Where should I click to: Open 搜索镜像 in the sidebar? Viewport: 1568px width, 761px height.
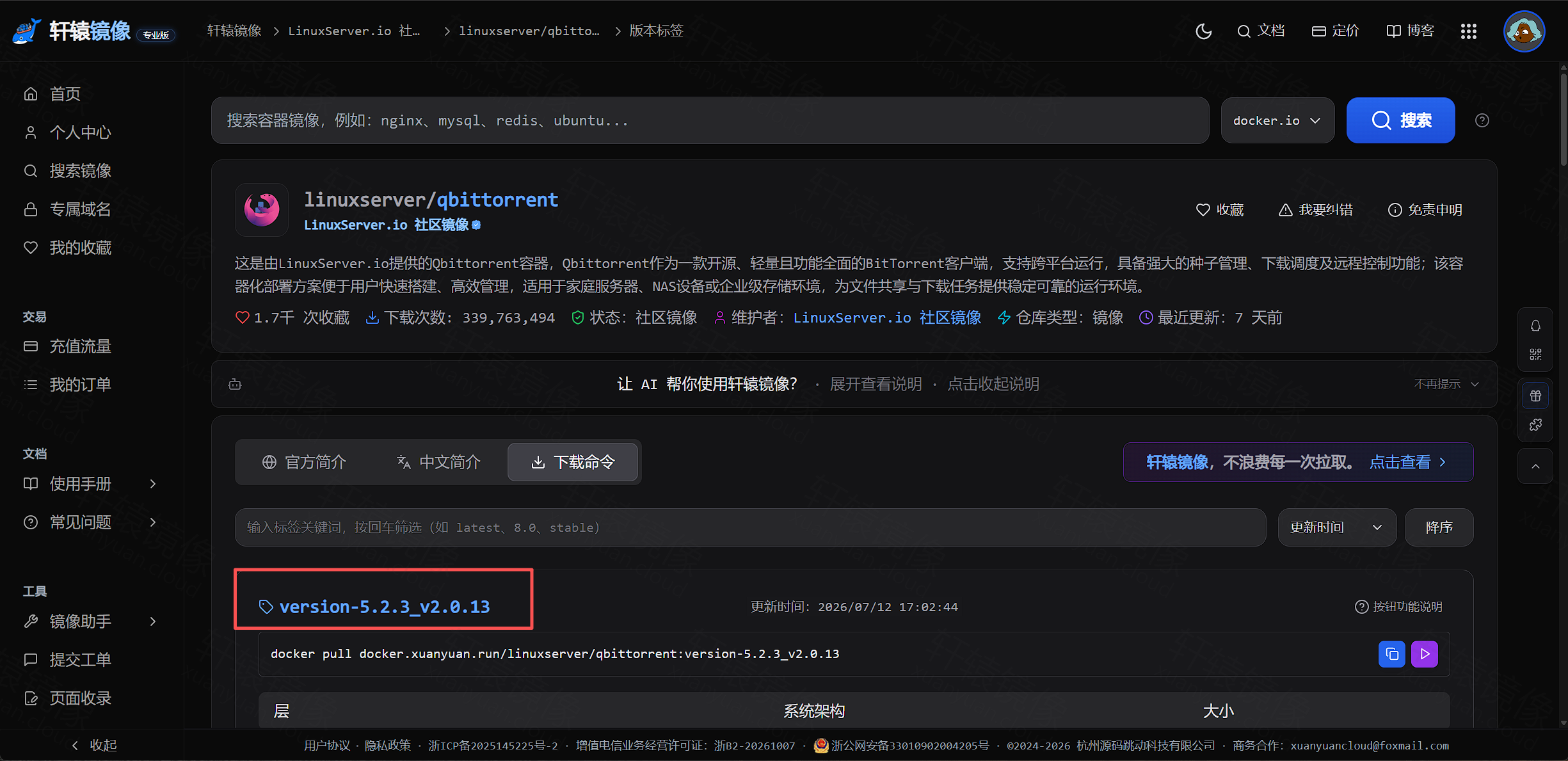(x=67, y=171)
